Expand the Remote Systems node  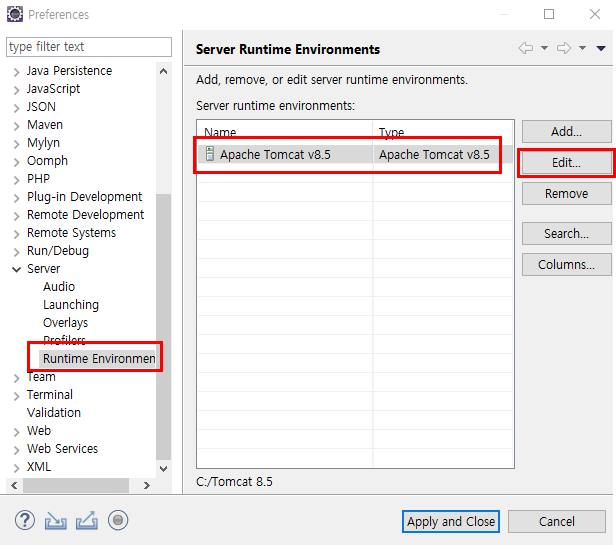pos(16,234)
